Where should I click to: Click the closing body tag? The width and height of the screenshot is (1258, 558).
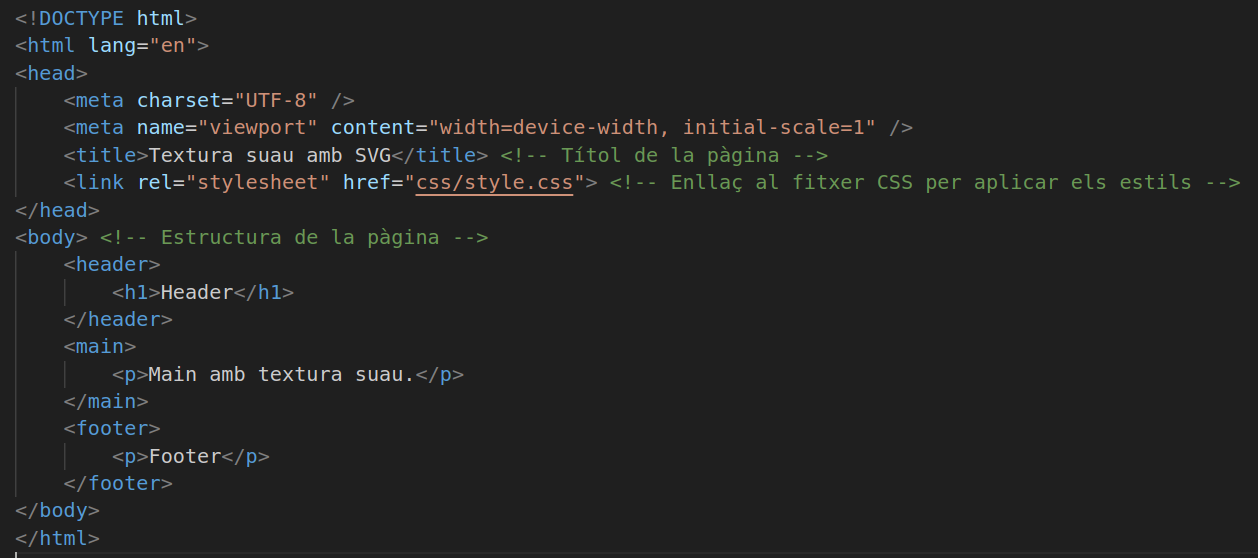[57, 510]
